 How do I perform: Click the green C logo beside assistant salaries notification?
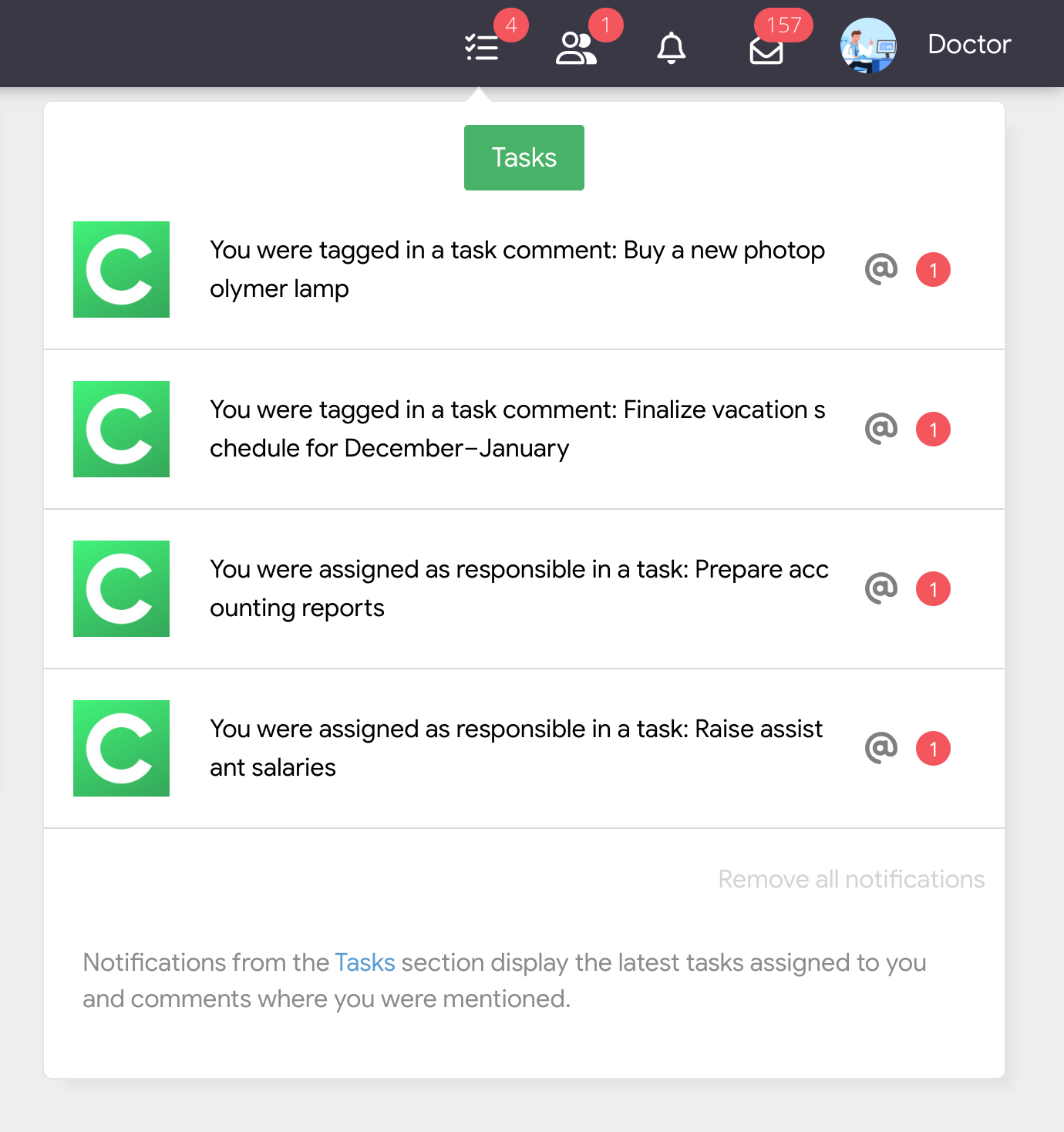121,748
